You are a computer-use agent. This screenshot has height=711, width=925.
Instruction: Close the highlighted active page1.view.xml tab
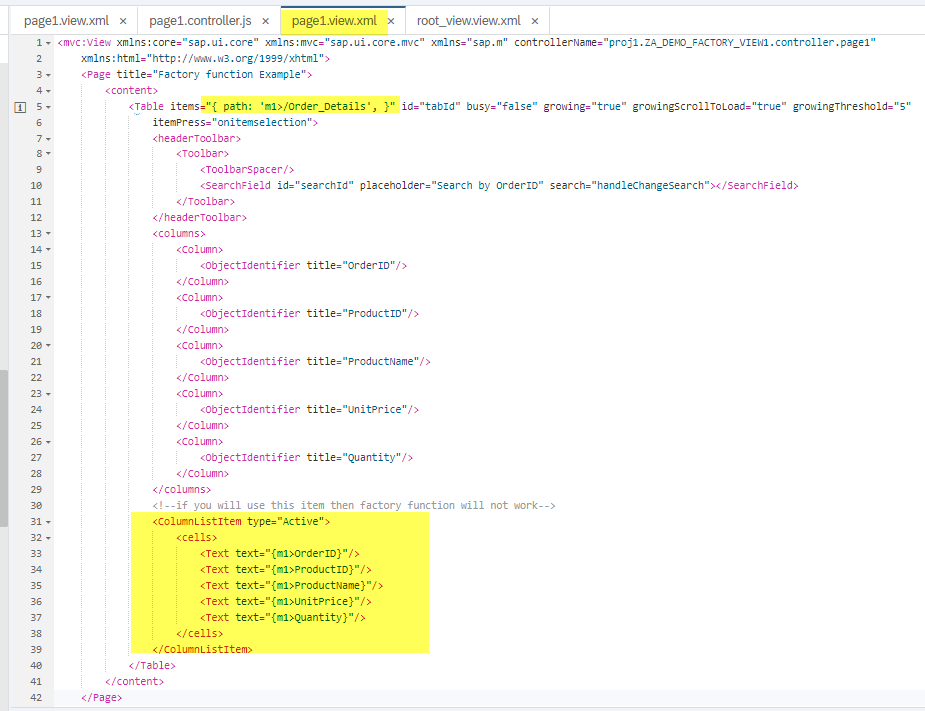[x=391, y=21]
